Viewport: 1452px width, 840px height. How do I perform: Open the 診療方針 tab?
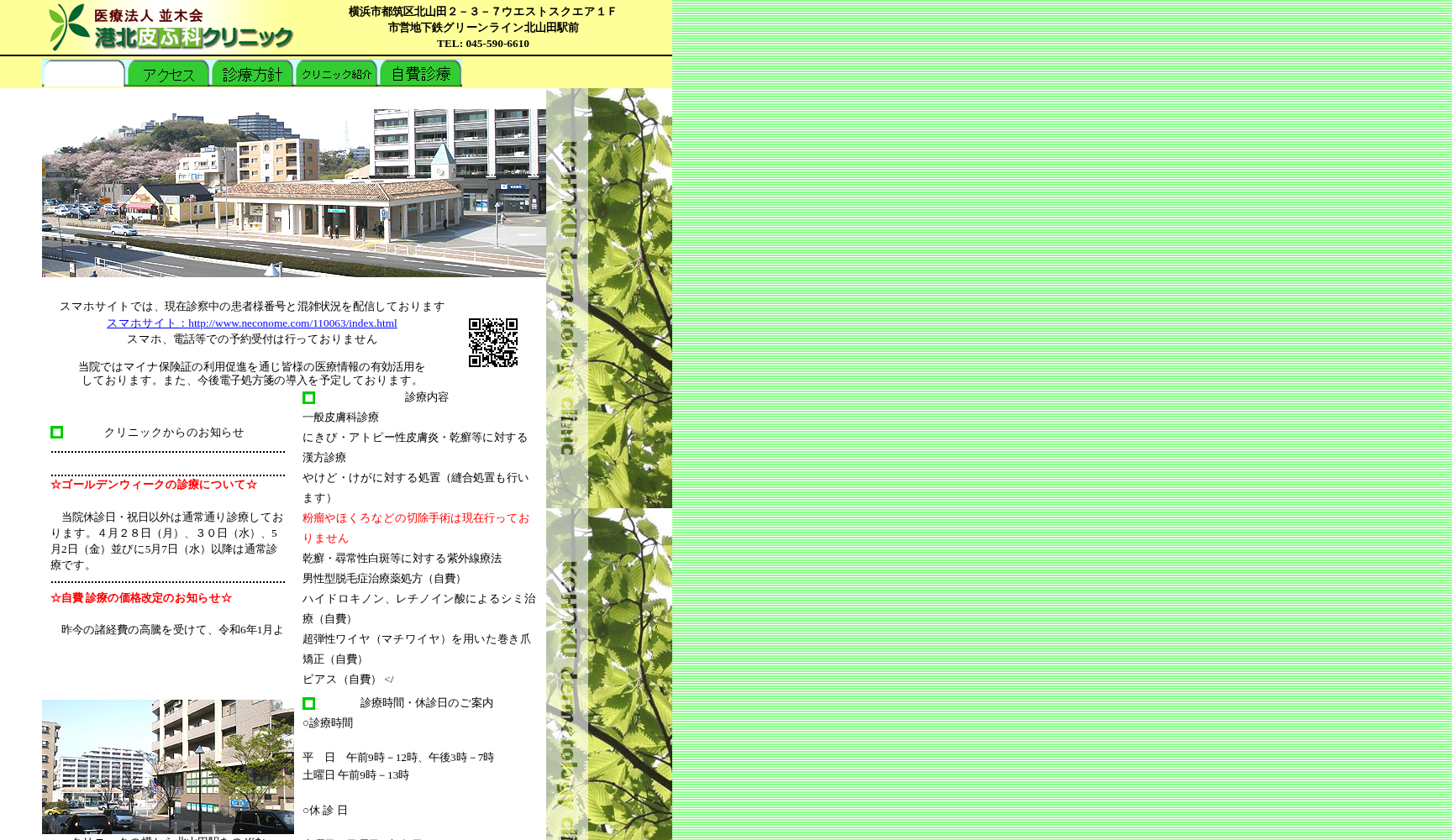point(252,73)
